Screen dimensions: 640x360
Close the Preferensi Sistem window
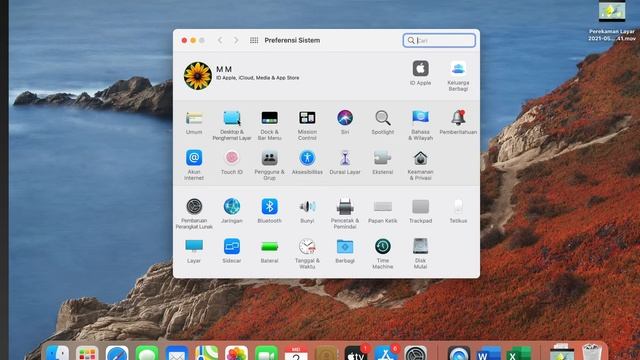(x=184, y=40)
